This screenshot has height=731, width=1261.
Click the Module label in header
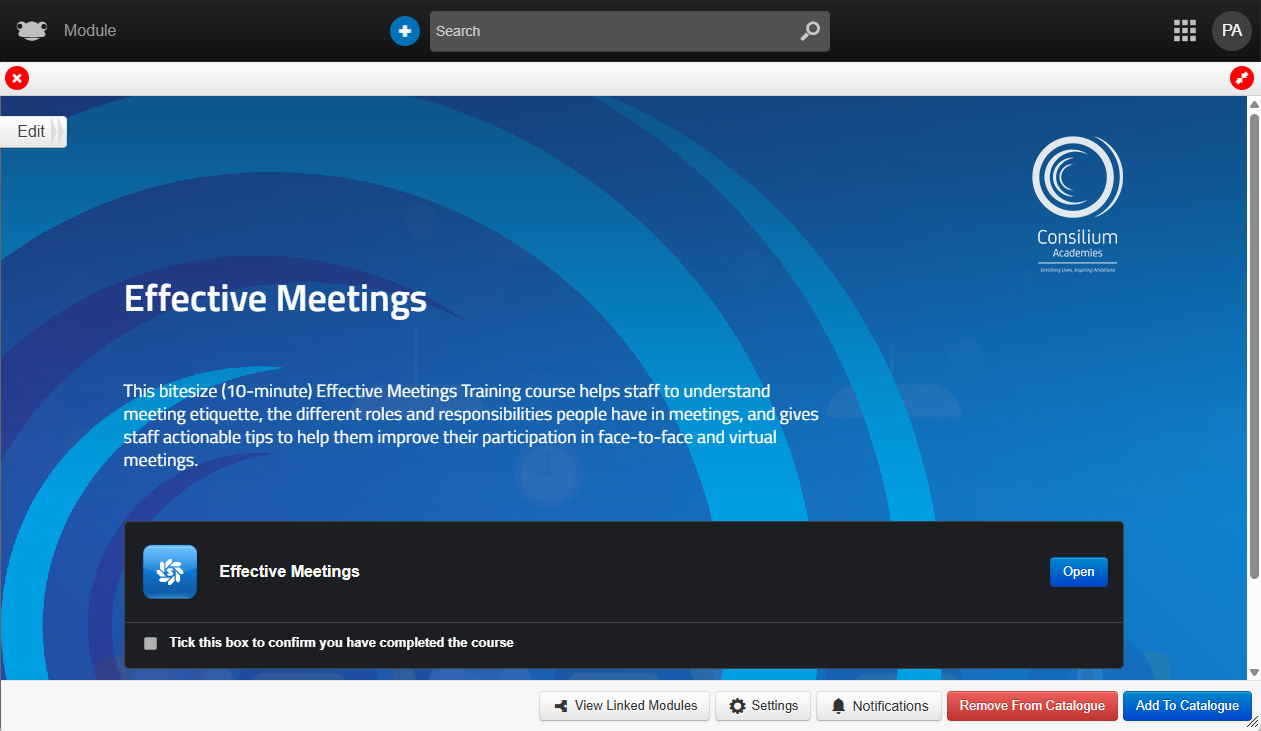90,31
